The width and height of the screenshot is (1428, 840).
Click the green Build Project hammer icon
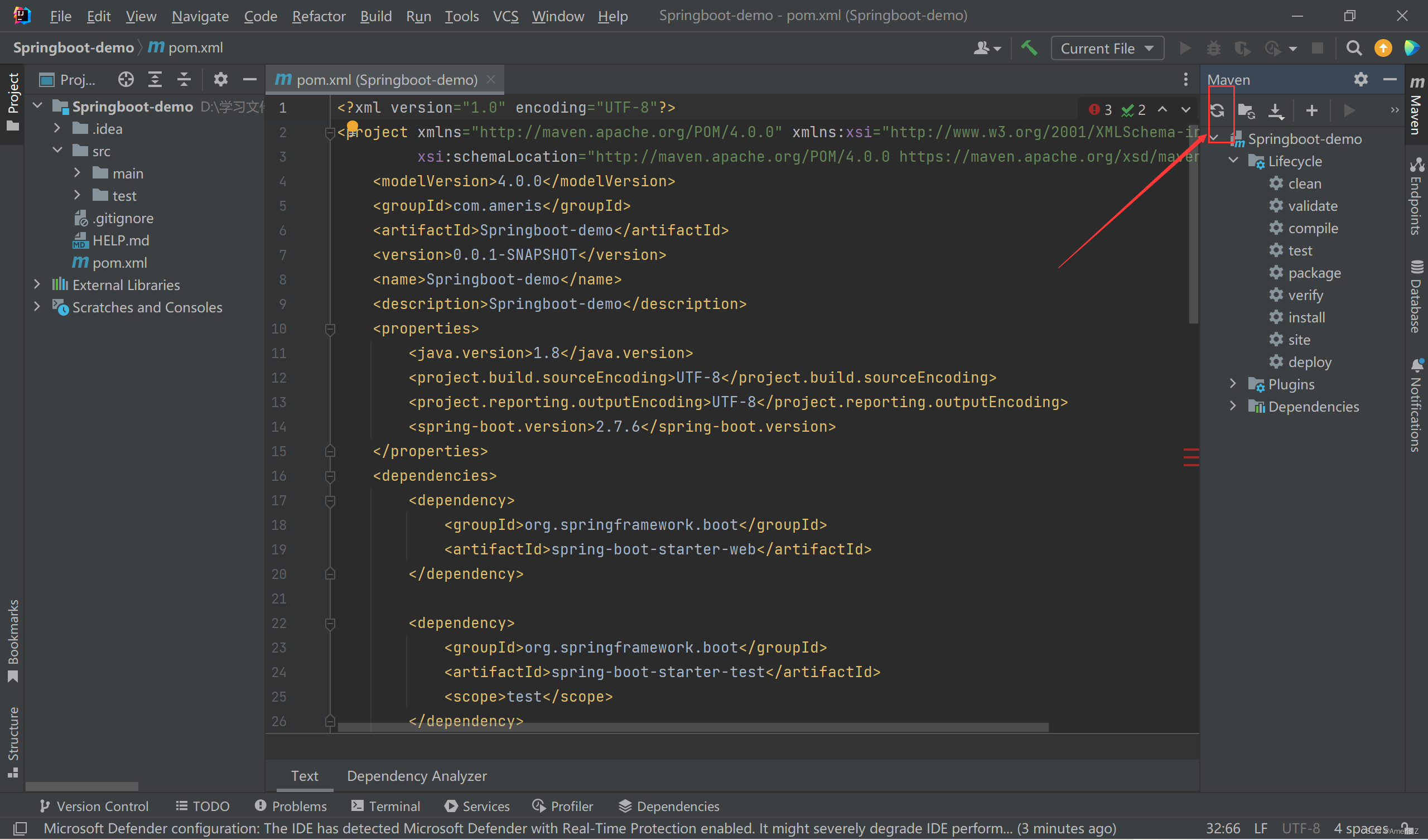click(x=1029, y=48)
